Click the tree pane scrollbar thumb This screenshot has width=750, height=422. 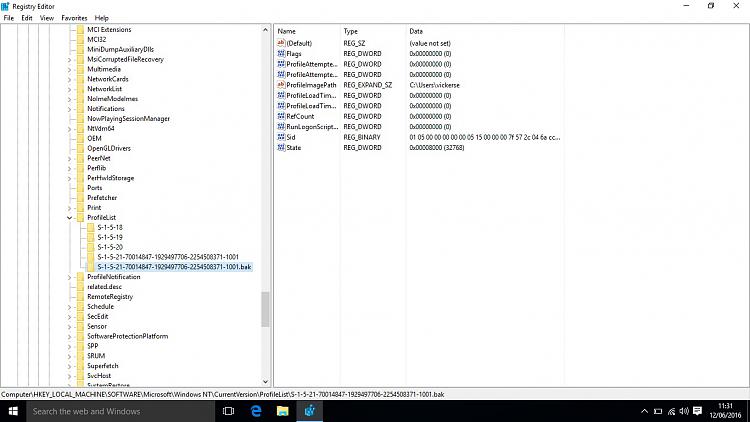pyautogui.click(x=265, y=310)
